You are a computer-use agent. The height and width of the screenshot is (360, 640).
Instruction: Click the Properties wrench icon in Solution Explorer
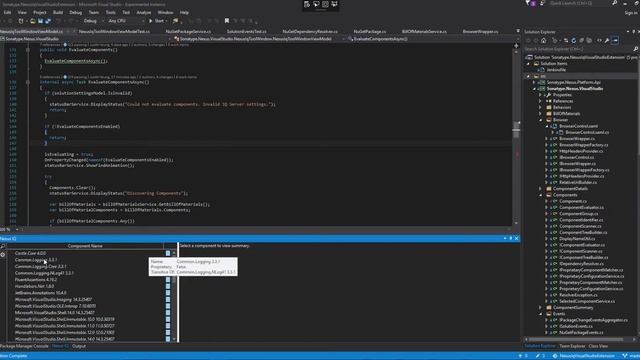[x=607, y=40]
